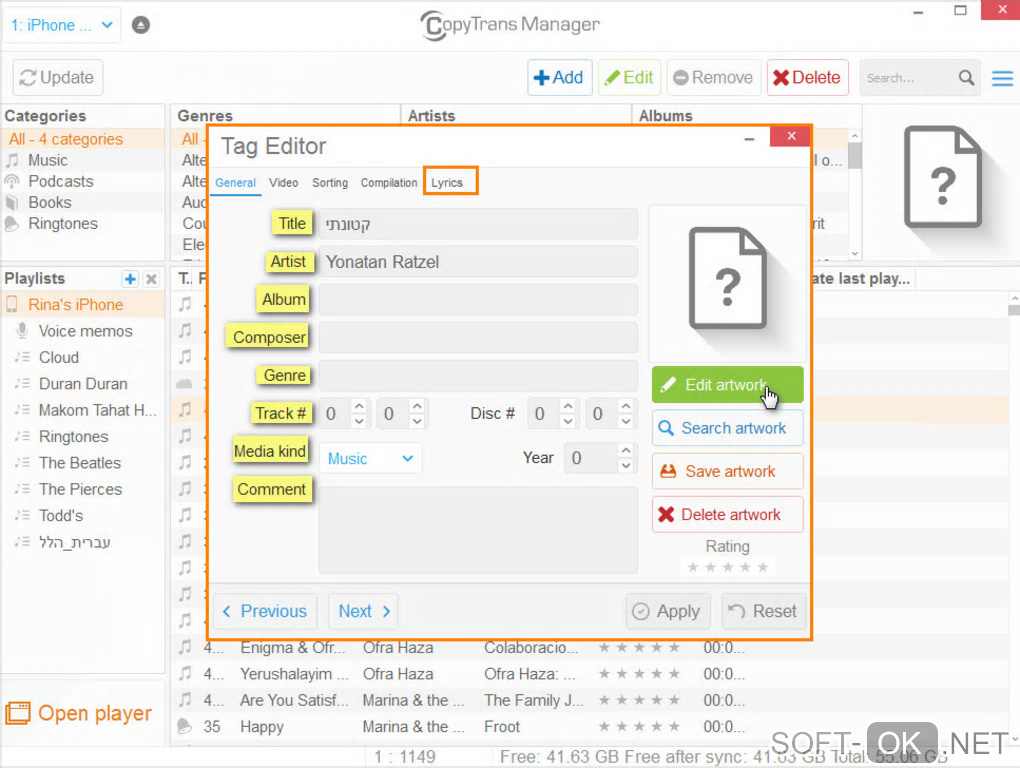
Task: Set rating to five stars
Action: click(x=763, y=567)
